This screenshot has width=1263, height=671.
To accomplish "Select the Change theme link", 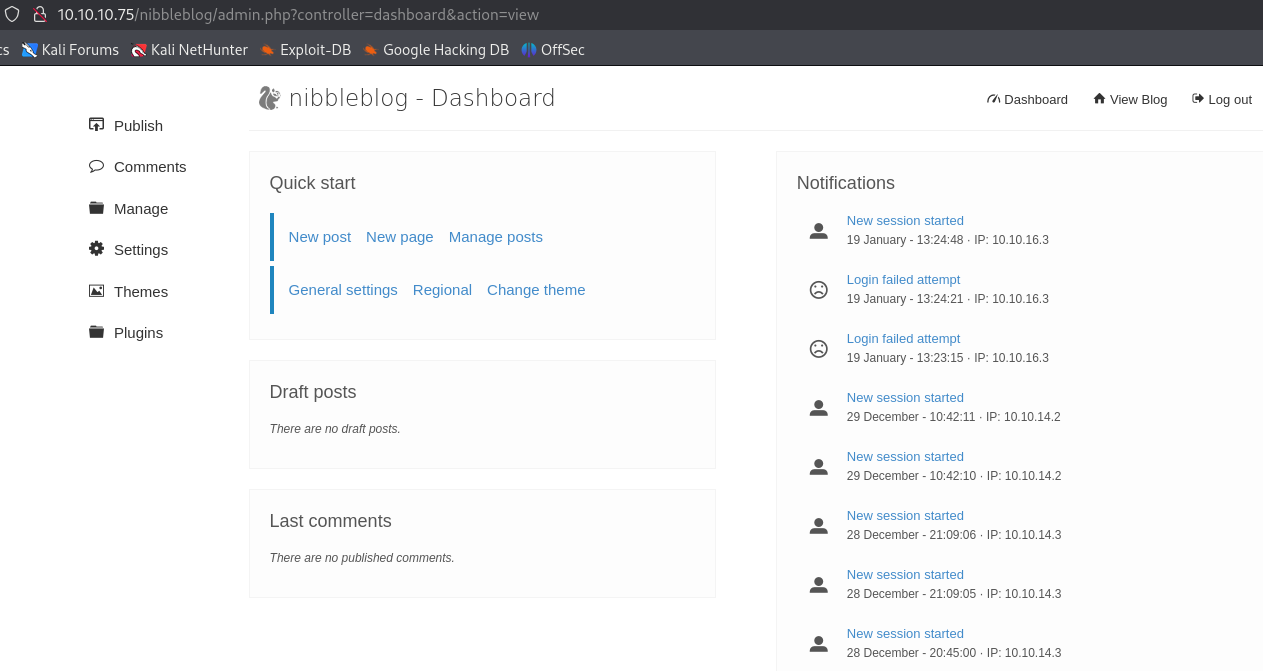I will point(535,290).
